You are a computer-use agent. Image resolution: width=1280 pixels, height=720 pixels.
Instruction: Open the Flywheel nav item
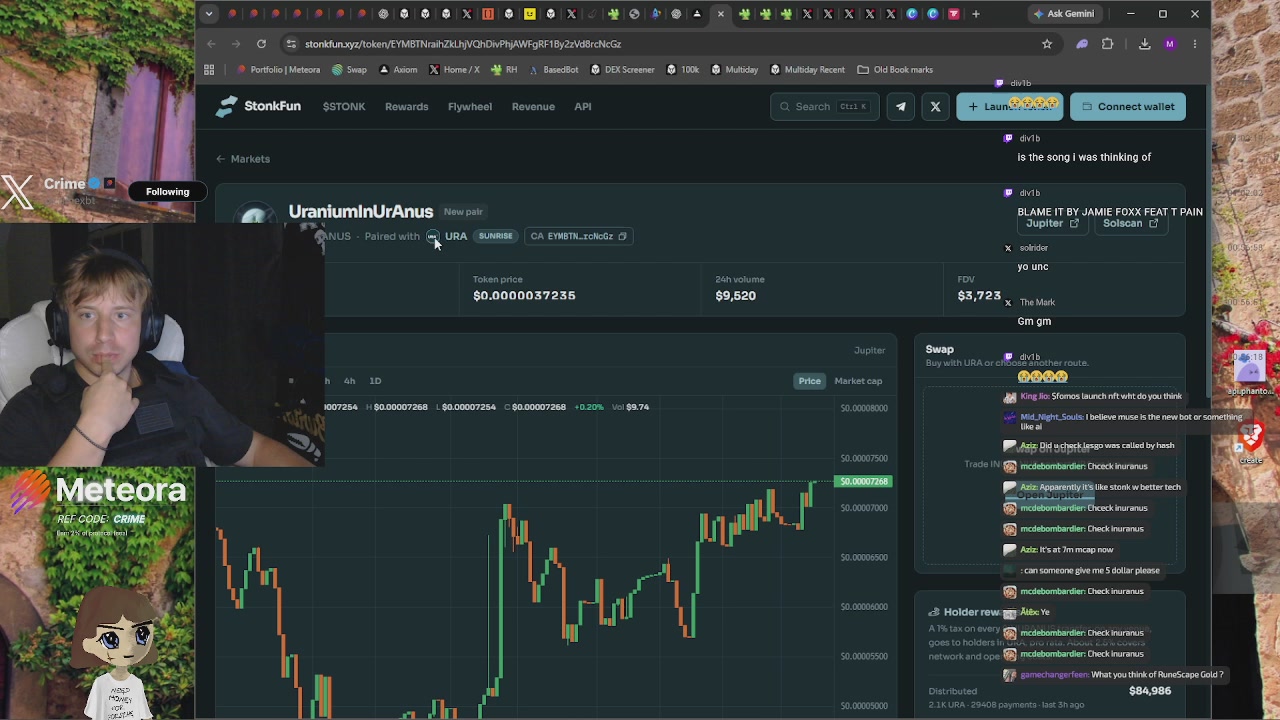pos(470,106)
